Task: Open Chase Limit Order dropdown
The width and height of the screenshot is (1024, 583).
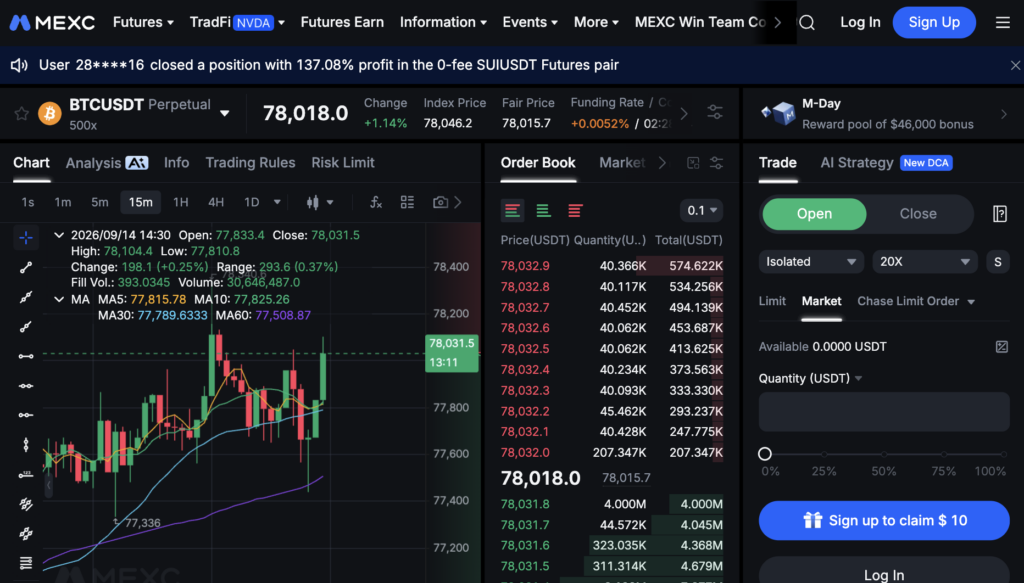Action: (916, 302)
